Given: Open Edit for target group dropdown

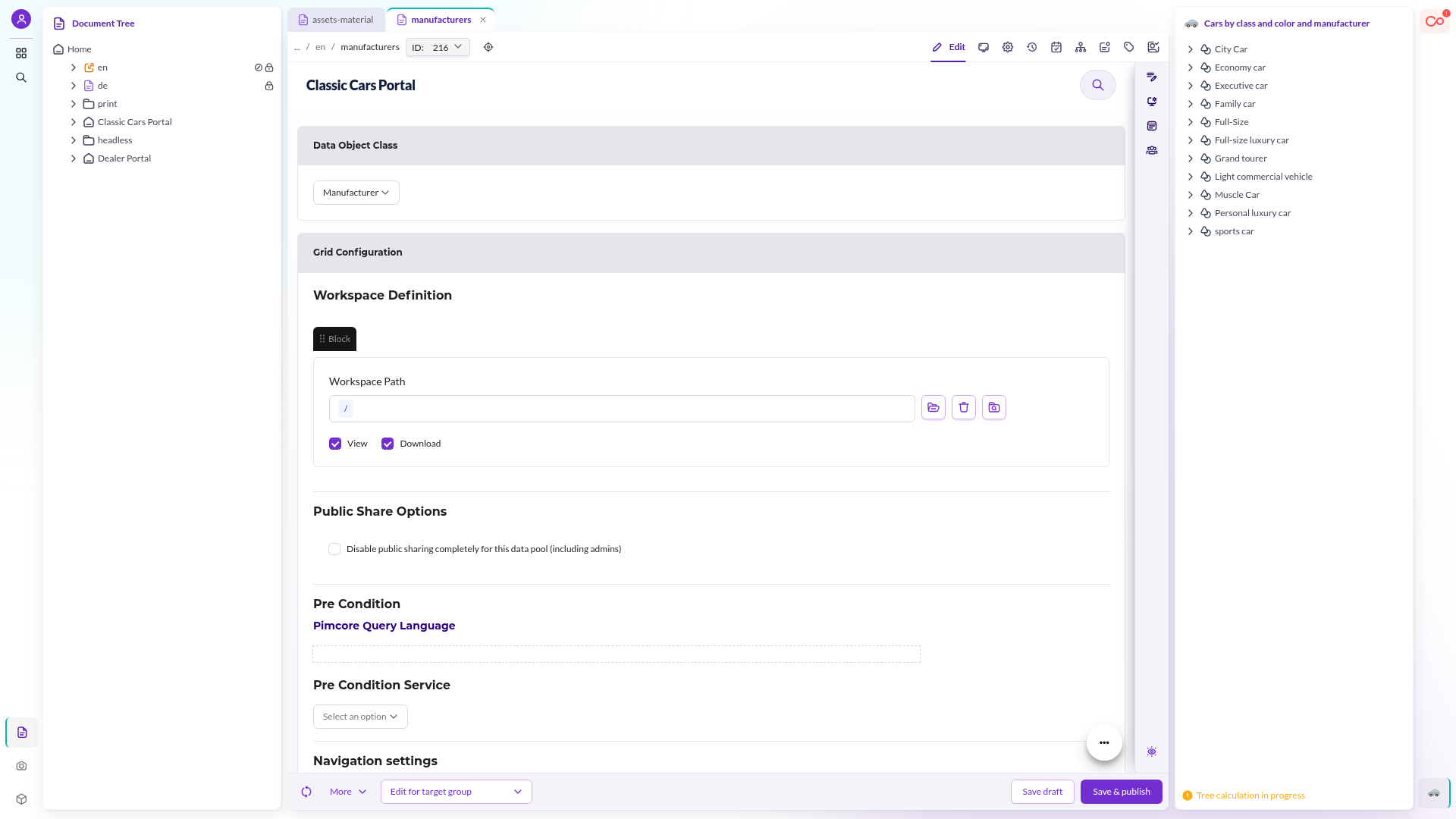Looking at the screenshot, I should tap(457, 792).
